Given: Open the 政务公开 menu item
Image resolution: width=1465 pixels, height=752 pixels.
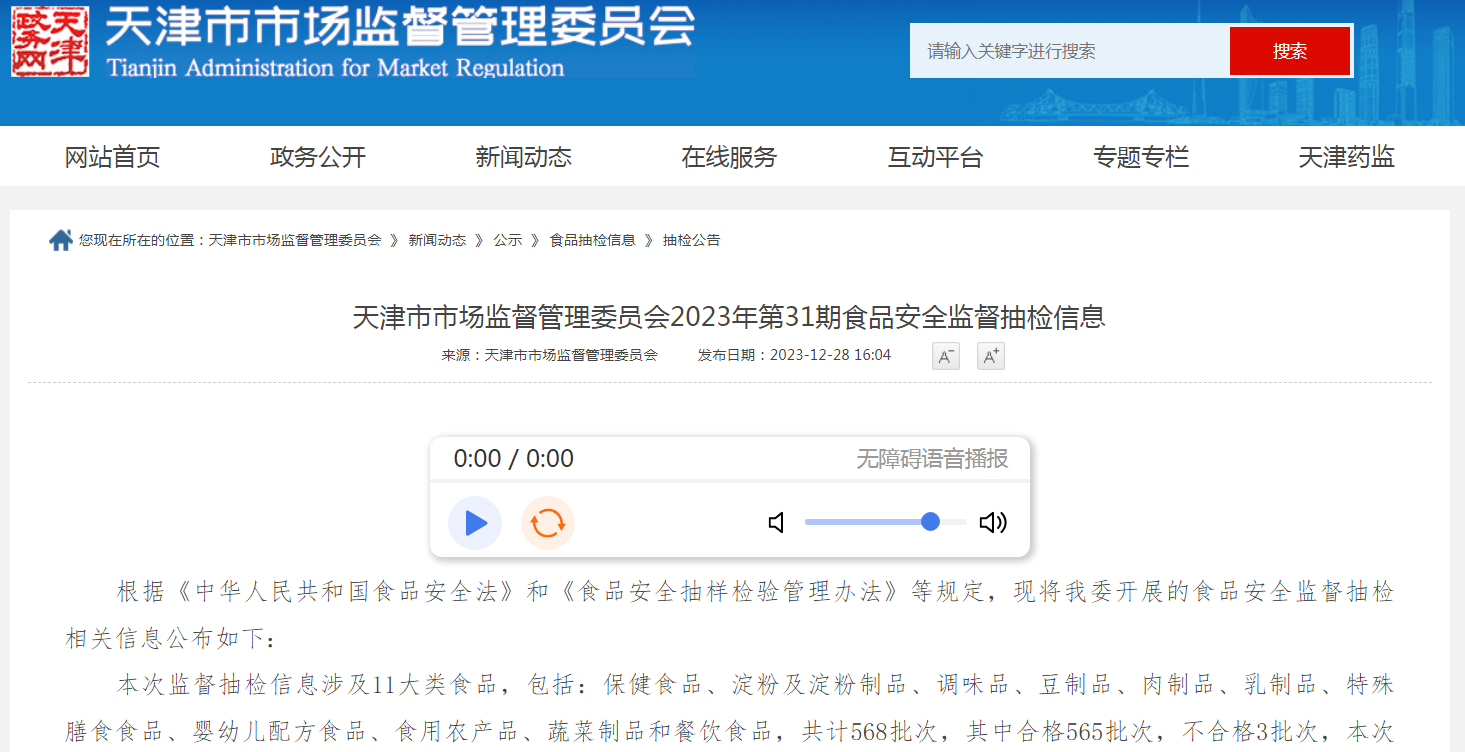Looking at the screenshot, I should point(318,157).
